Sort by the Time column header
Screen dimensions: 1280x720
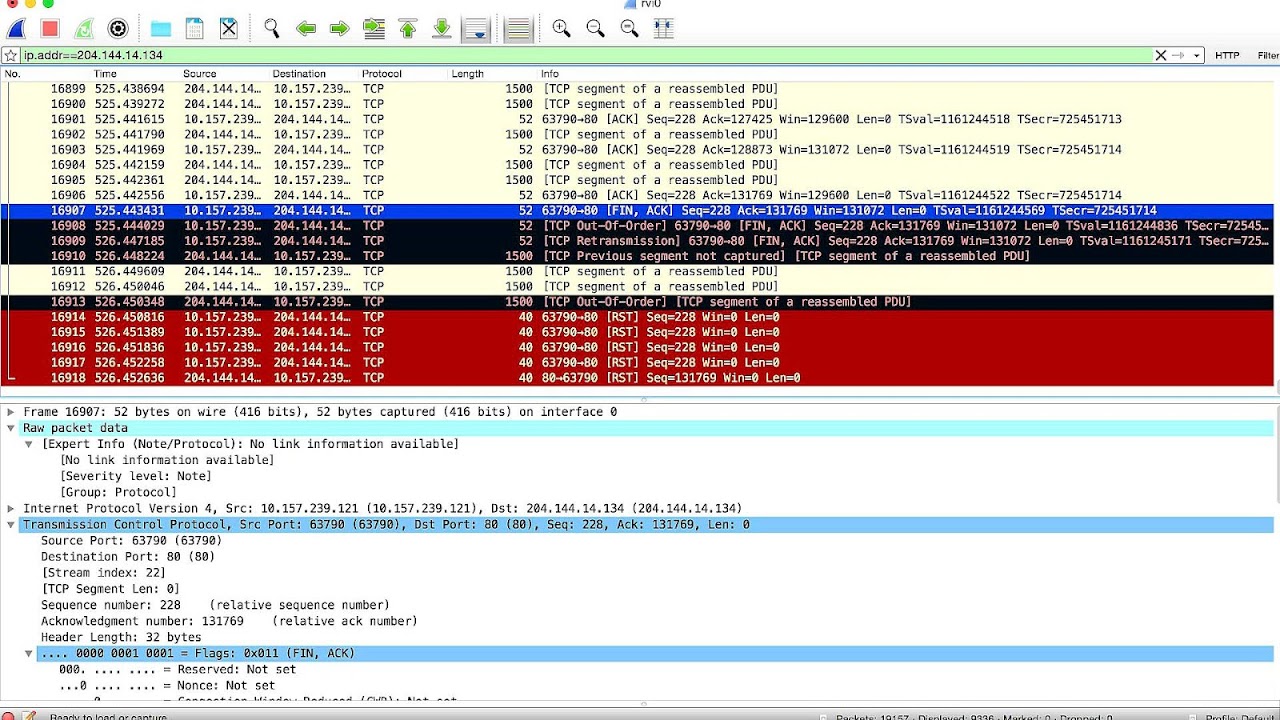[x=105, y=73]
